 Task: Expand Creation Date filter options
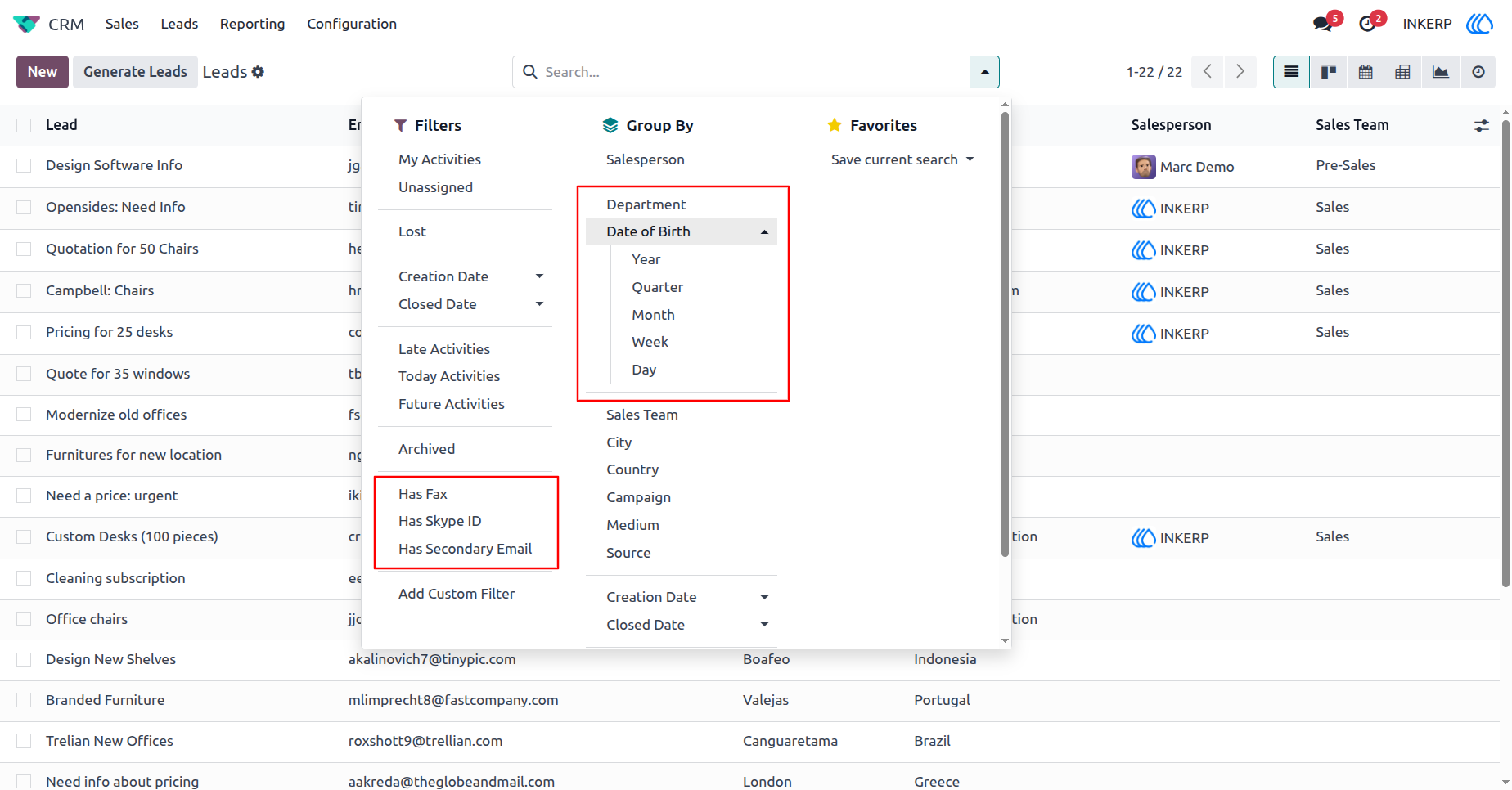pos(539,276)
